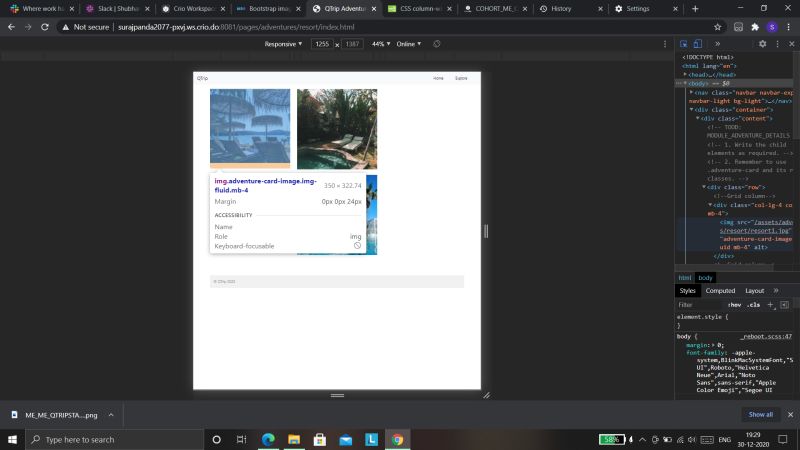Switch to the Computed tab
Screen dimensions: 800x450
[x=720, y=291]
